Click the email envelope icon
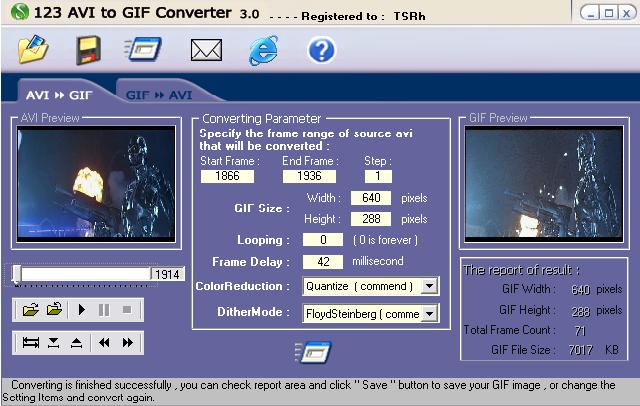 [207, 50]
